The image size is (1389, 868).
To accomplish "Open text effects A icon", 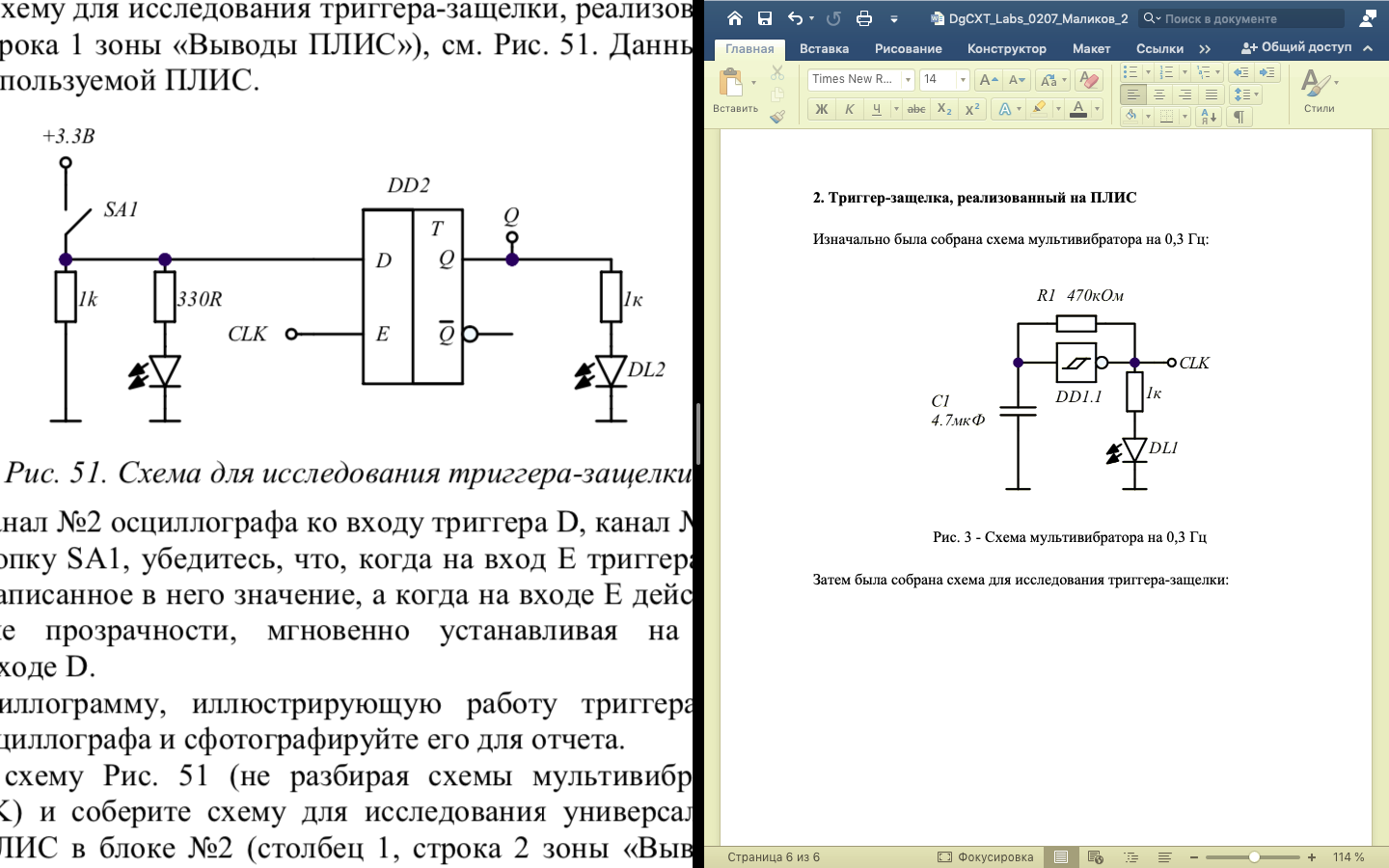I will click(x=1005, y=109).
